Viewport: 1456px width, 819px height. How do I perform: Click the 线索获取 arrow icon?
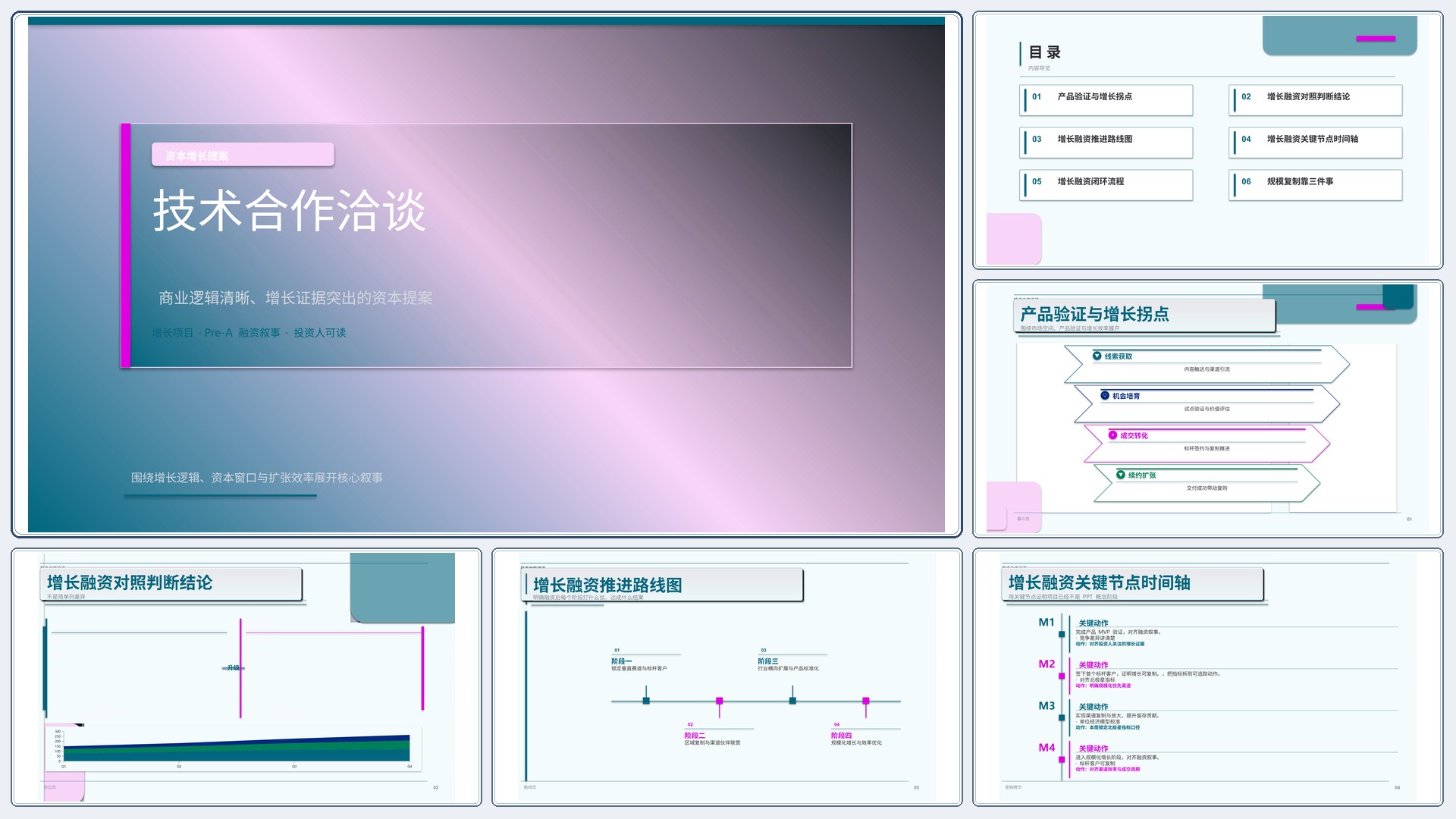tap(1097, 356)
